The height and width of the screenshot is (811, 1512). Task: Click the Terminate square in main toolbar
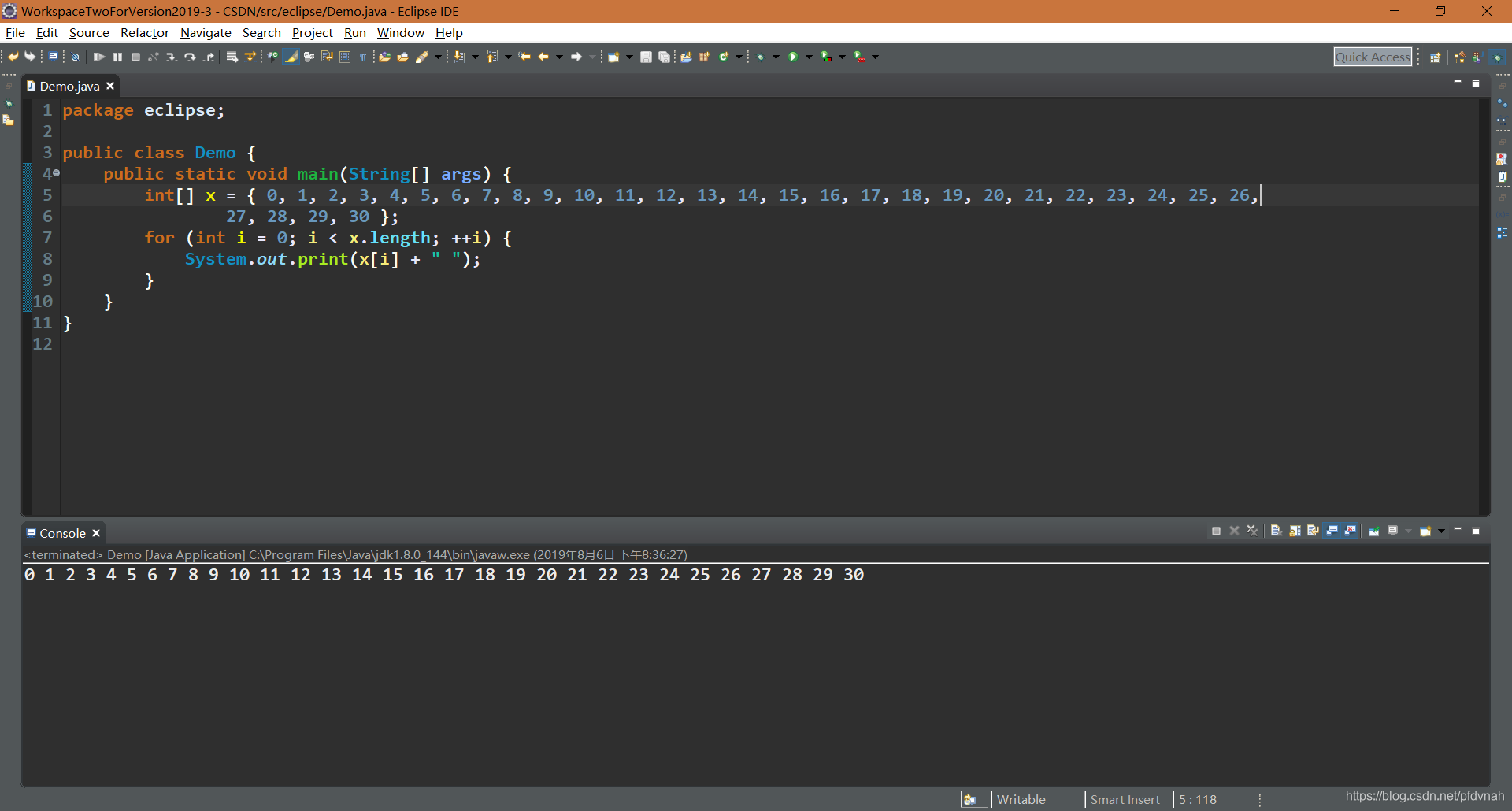pos(135,57)
